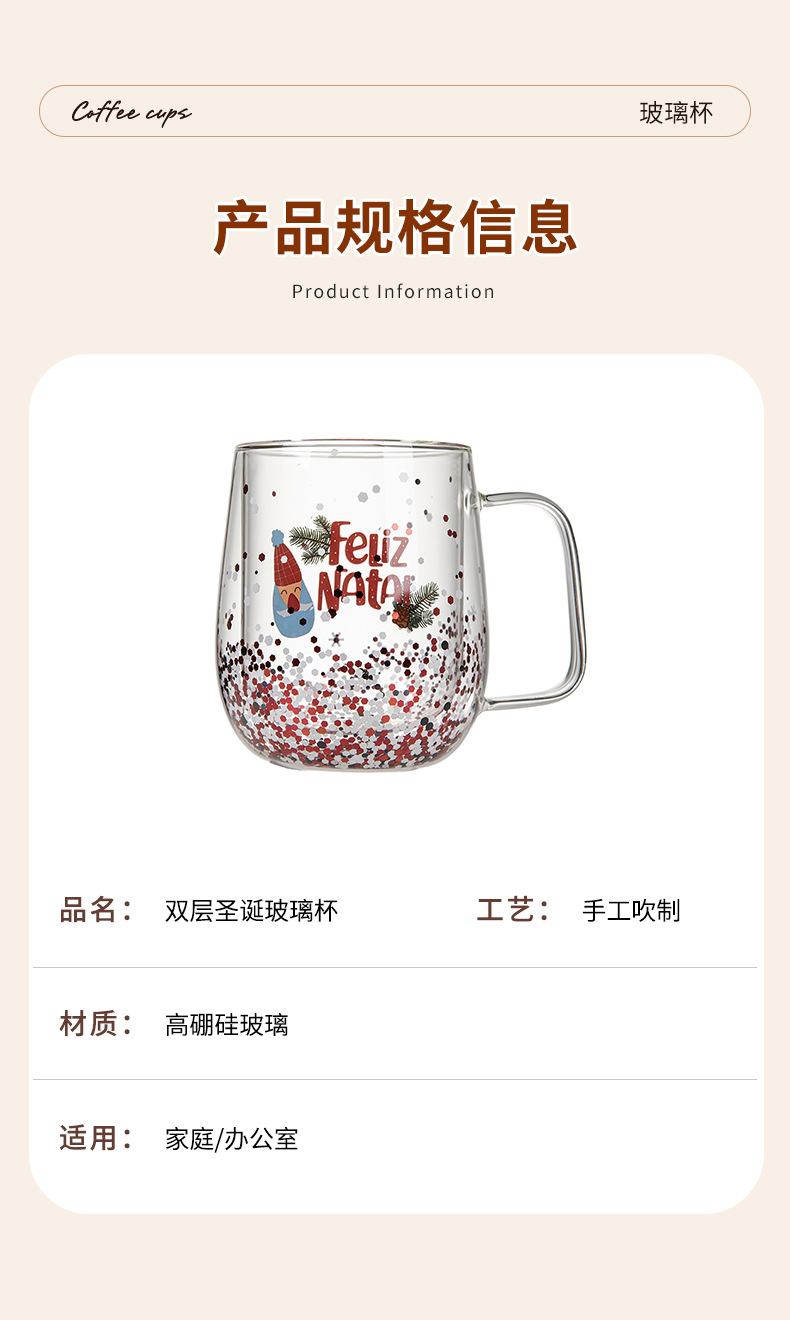Click the 适用 label
The width and height of the screenshot is (790, 1320).
[97, 1138]
